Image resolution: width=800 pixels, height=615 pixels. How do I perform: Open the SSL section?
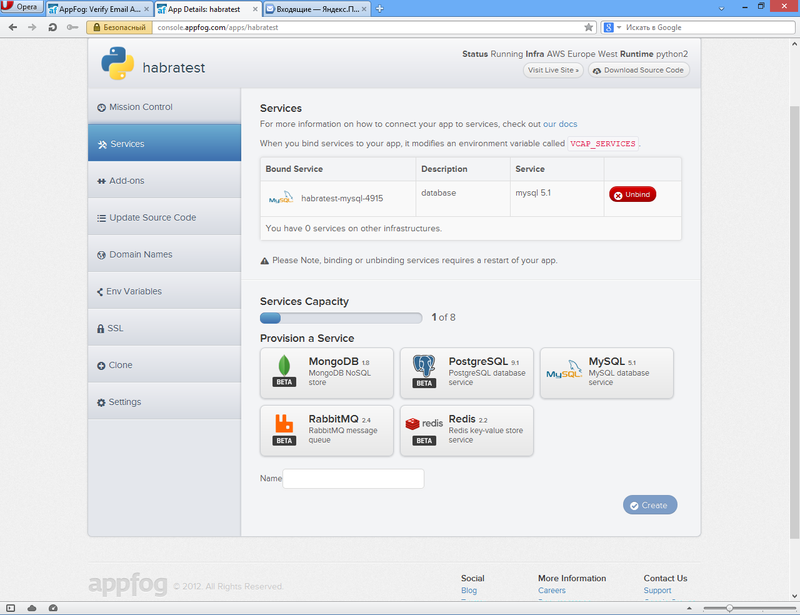[x=164, y=328]
